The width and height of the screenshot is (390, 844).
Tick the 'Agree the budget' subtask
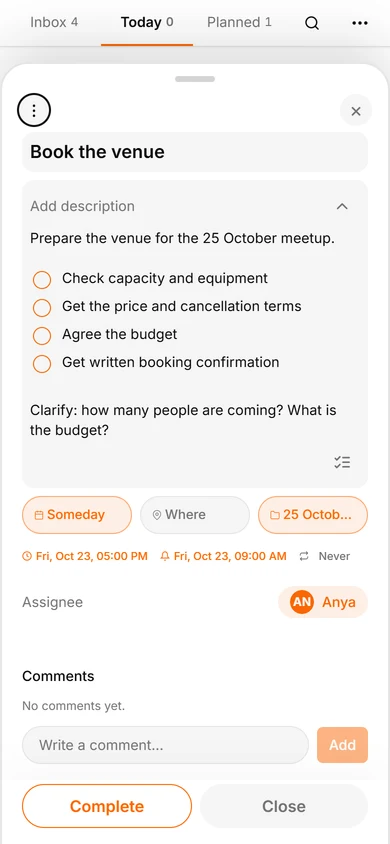pos(42,336)
